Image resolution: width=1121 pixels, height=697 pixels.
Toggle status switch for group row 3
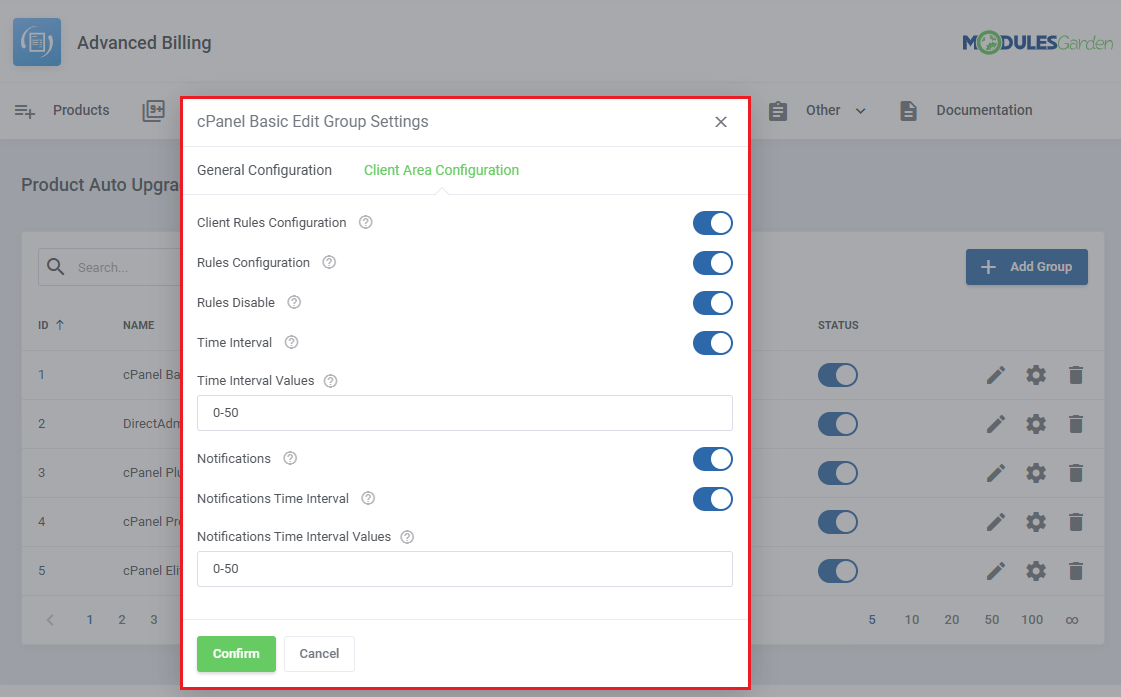838,473
